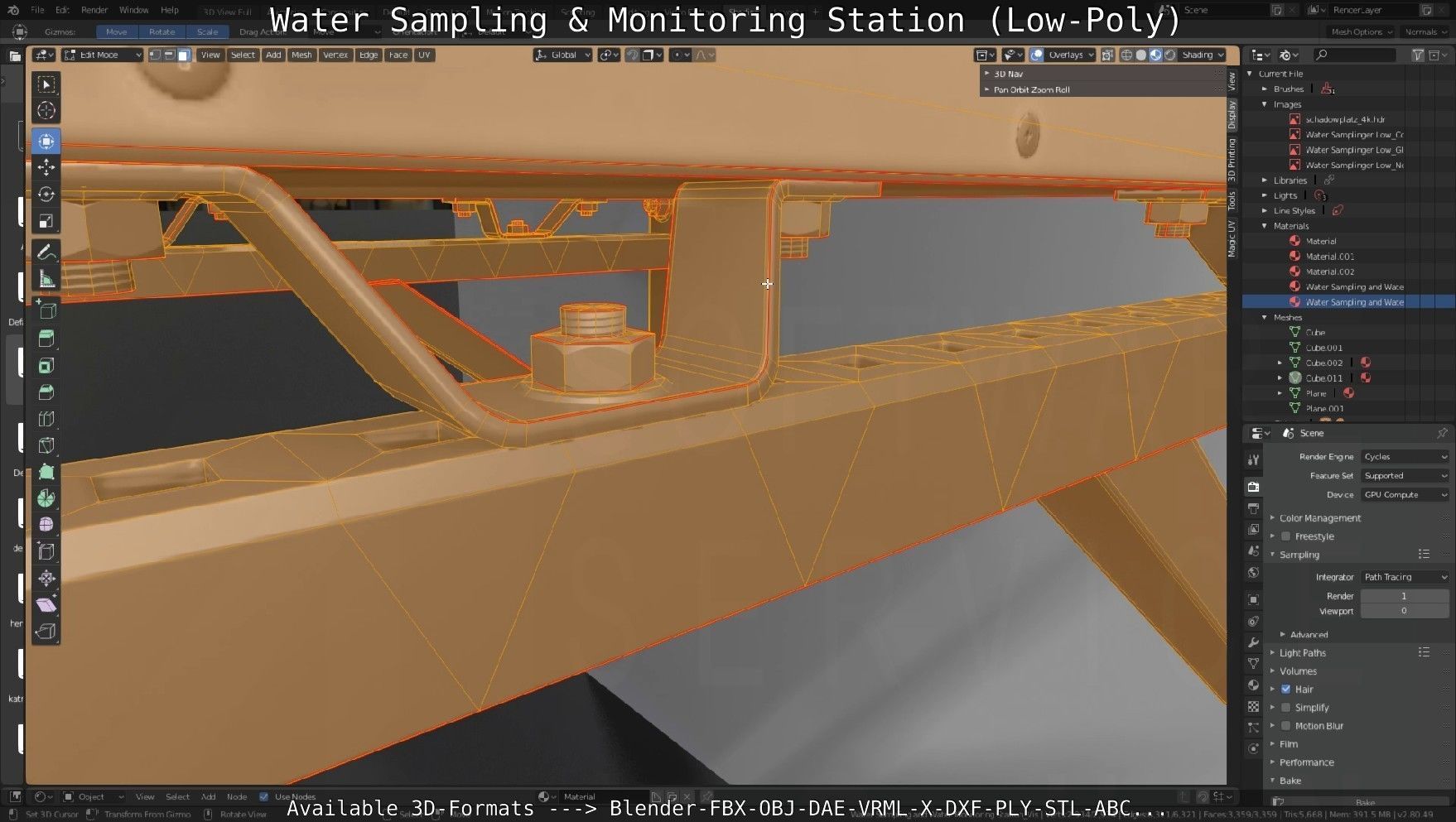1456x822 pixels.
Task: Open the Render properties tab
Action: click(x=1253, y=487)
